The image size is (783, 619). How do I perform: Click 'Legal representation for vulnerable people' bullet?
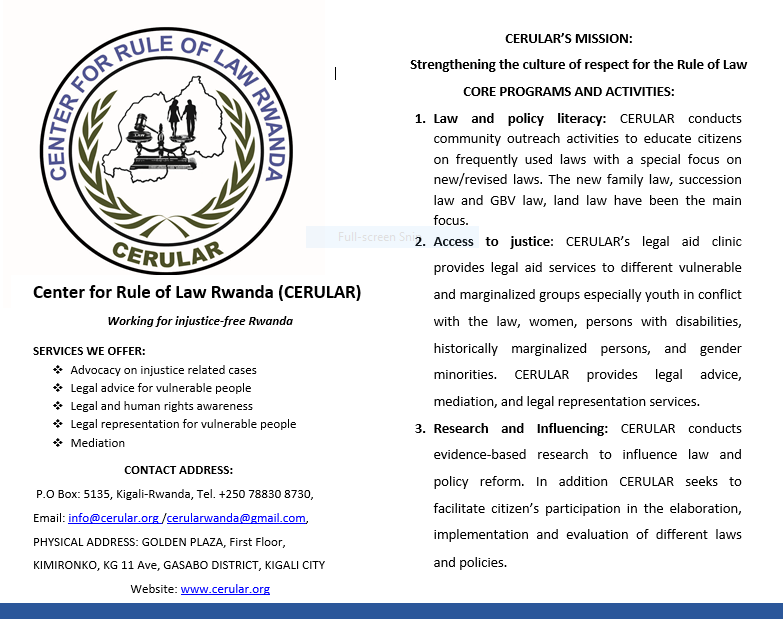(x=183, y=424)
